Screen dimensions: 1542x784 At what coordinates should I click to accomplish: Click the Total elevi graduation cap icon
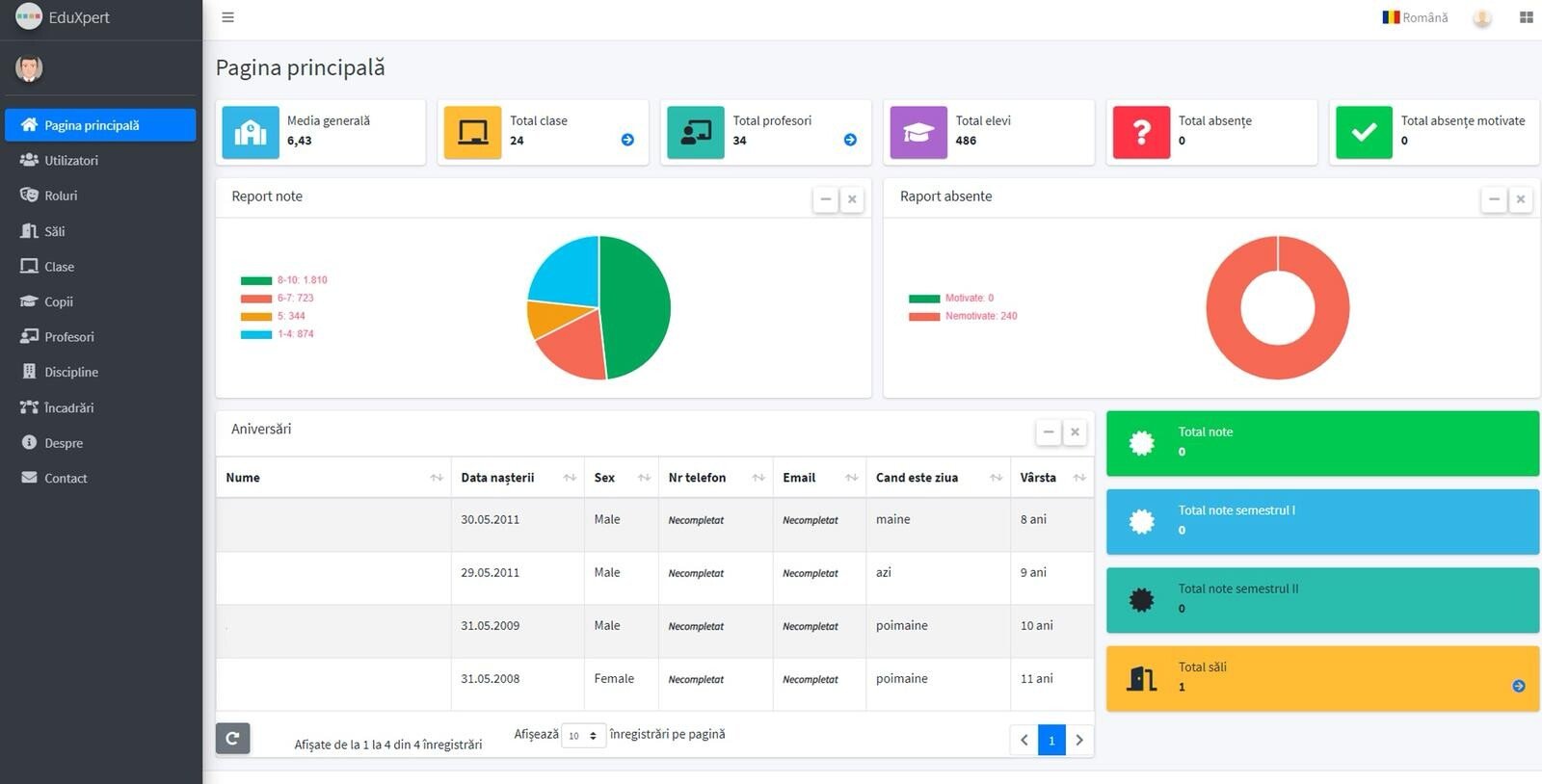(x=917, y=132)
